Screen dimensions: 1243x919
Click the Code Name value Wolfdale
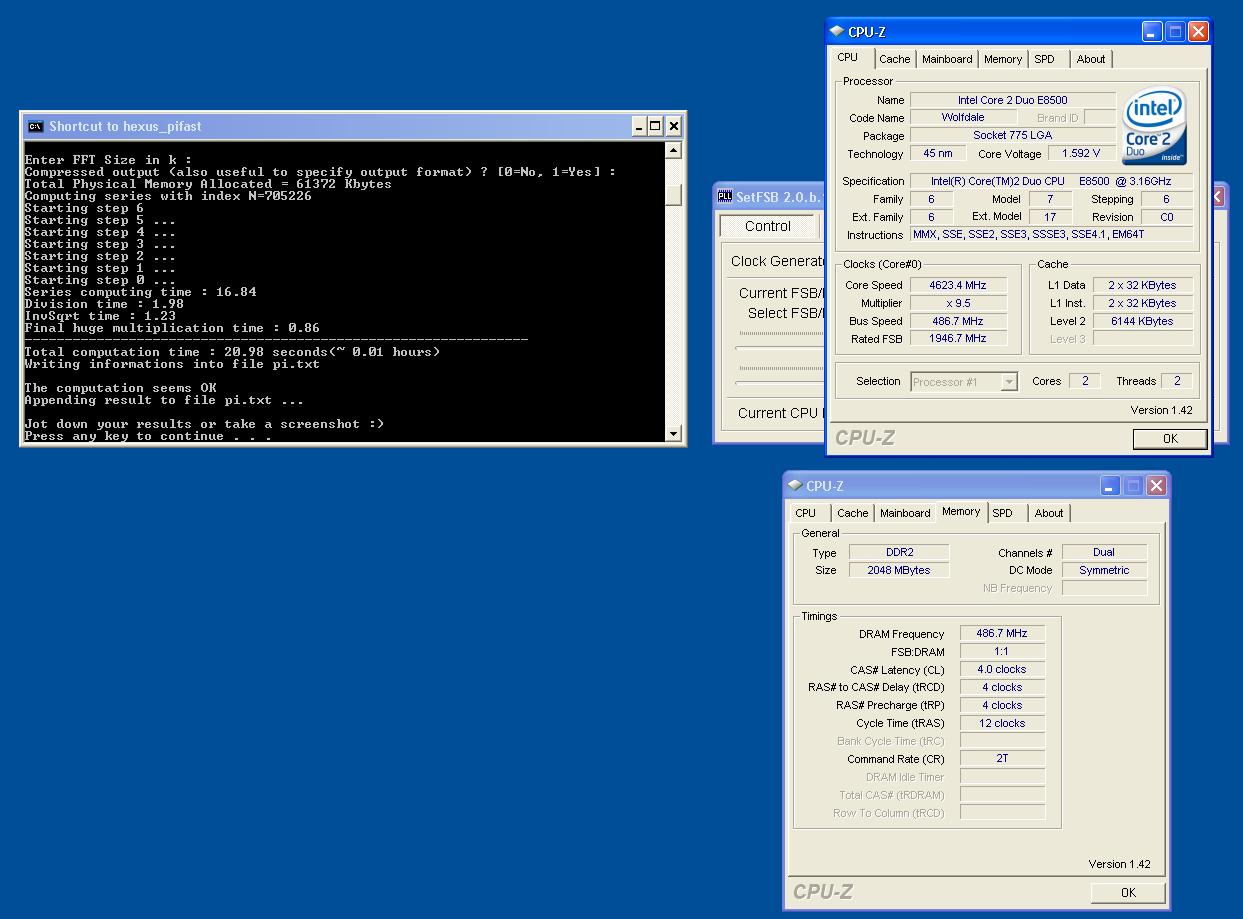[962, 117]
